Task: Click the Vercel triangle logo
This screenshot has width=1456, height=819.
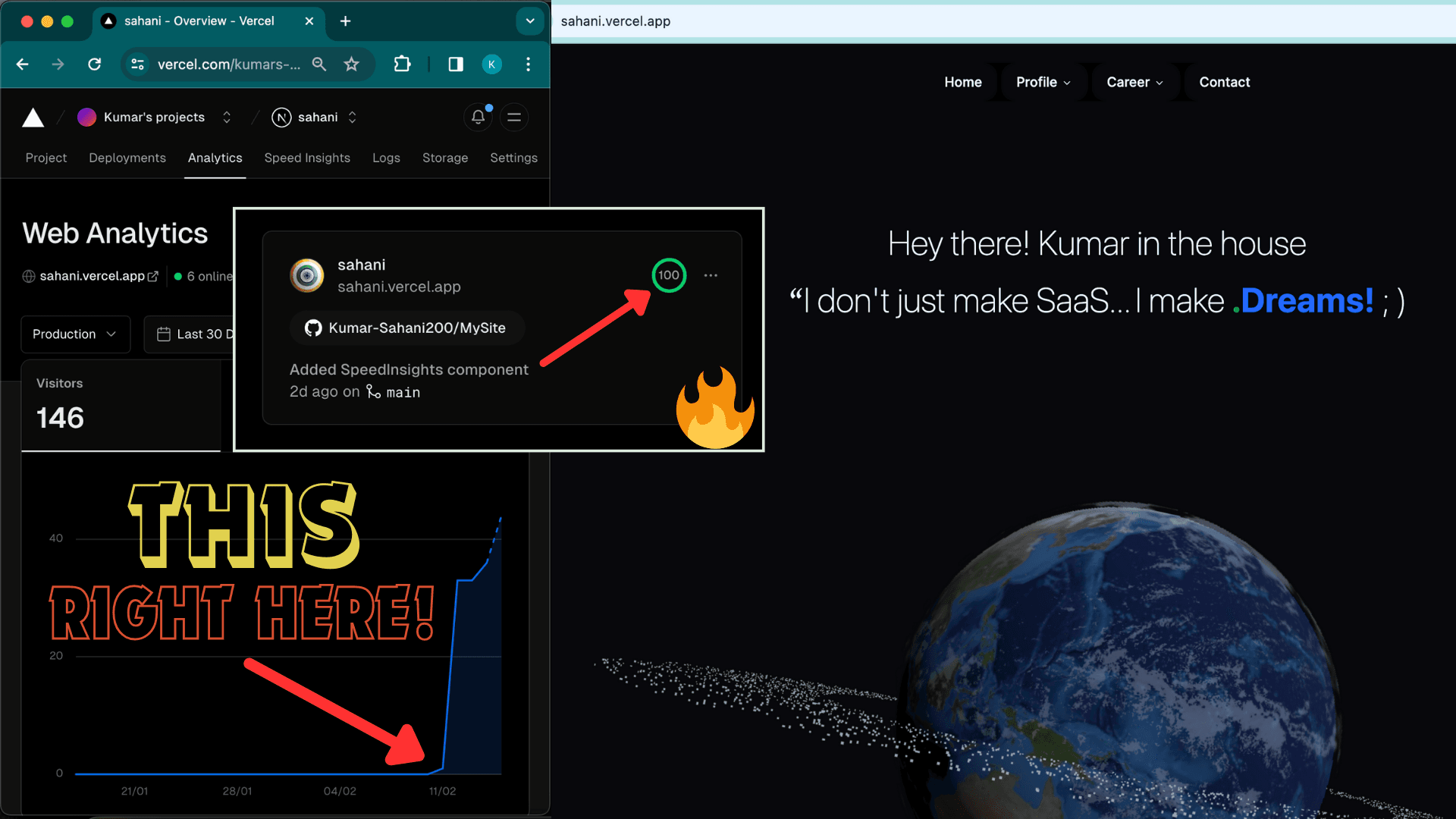Action: tap(33, 118)
